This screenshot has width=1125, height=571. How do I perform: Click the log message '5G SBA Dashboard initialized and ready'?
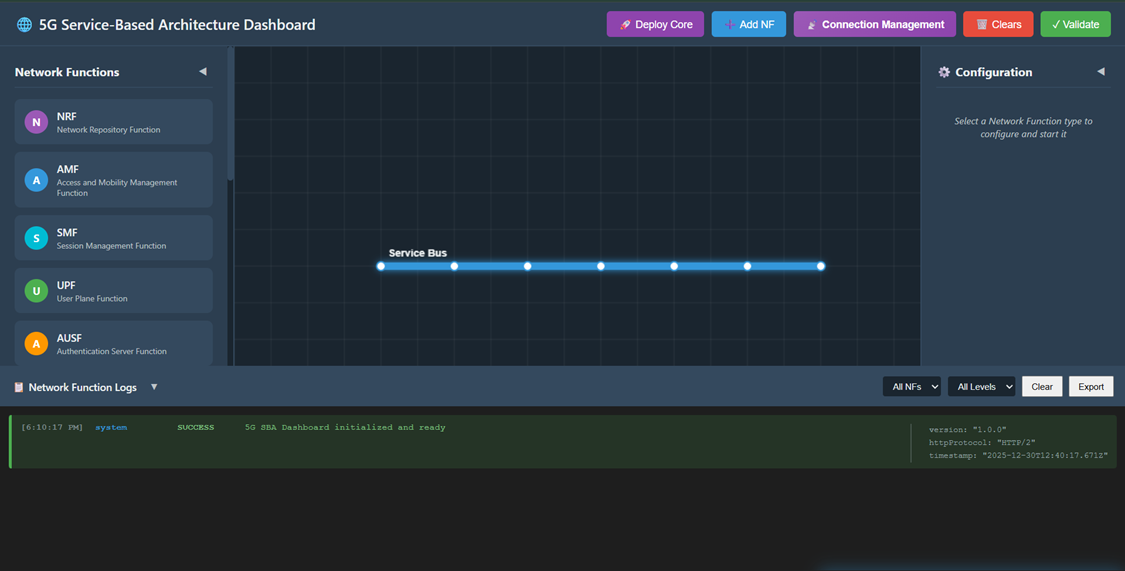[345, 428]
